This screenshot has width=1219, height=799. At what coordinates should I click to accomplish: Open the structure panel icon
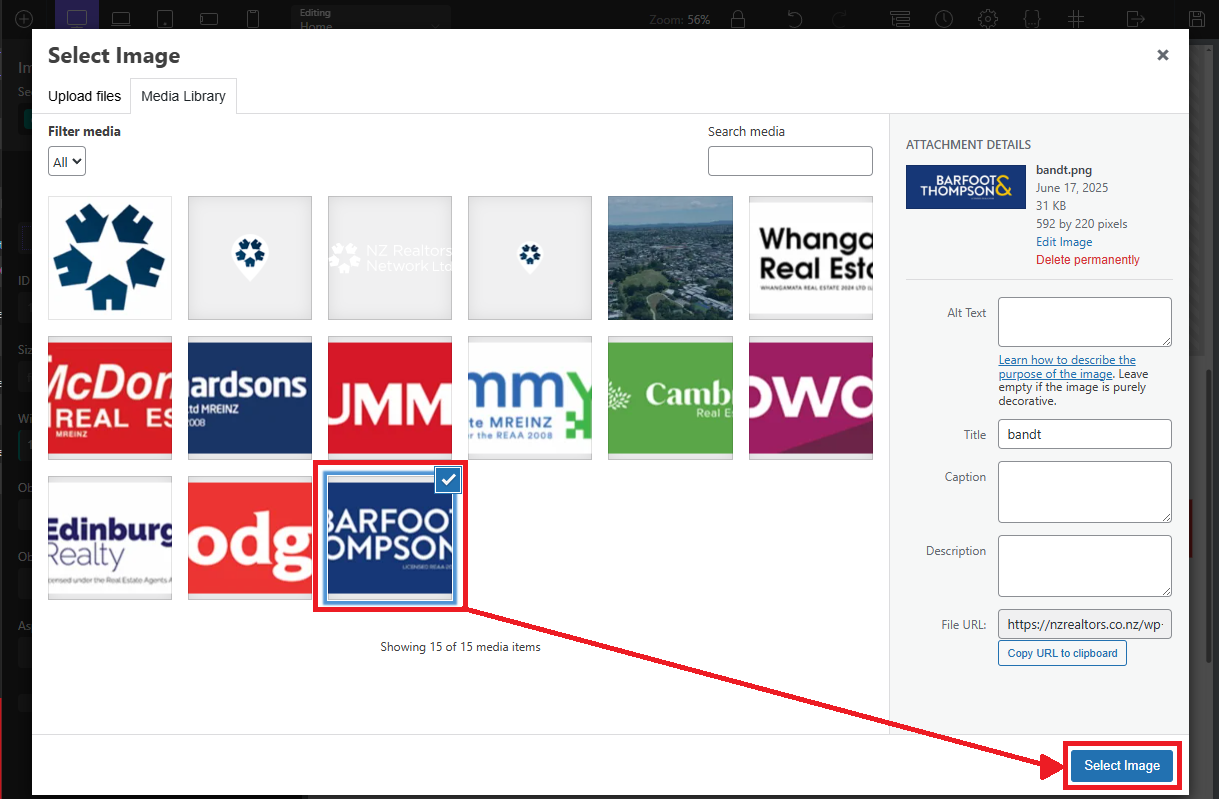(x=900, y=19)
